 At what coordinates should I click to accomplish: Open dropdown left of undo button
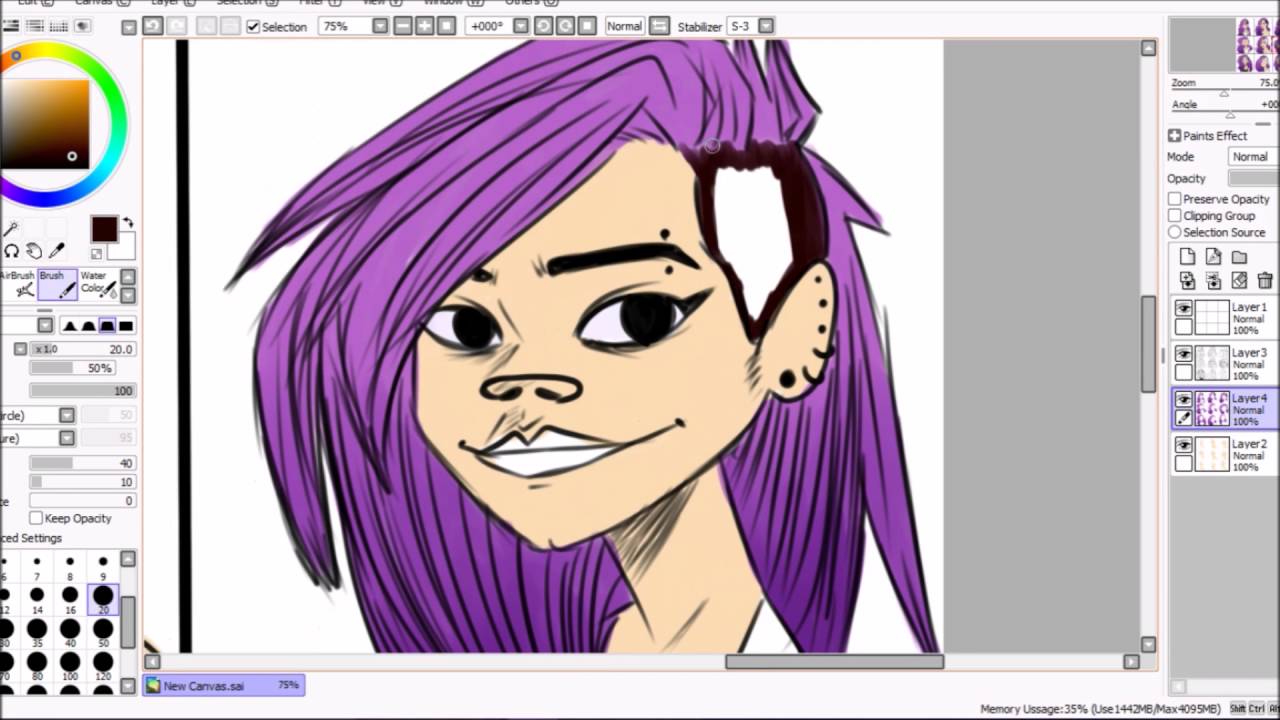click(x=129, y=27)
